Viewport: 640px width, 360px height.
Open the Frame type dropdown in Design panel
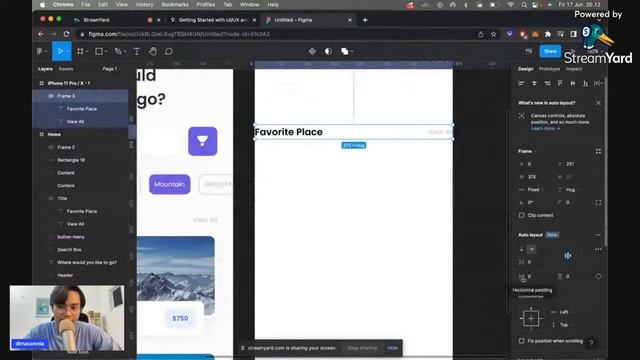click(527, 151)
